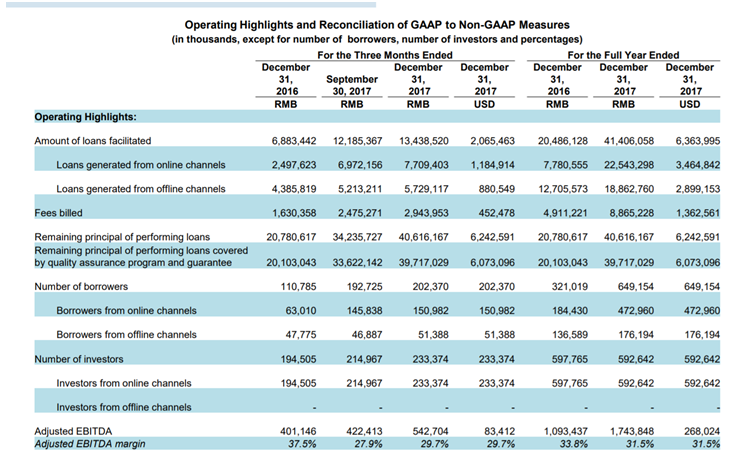
Task: Click cell 880,549
Action: [497, 189]
